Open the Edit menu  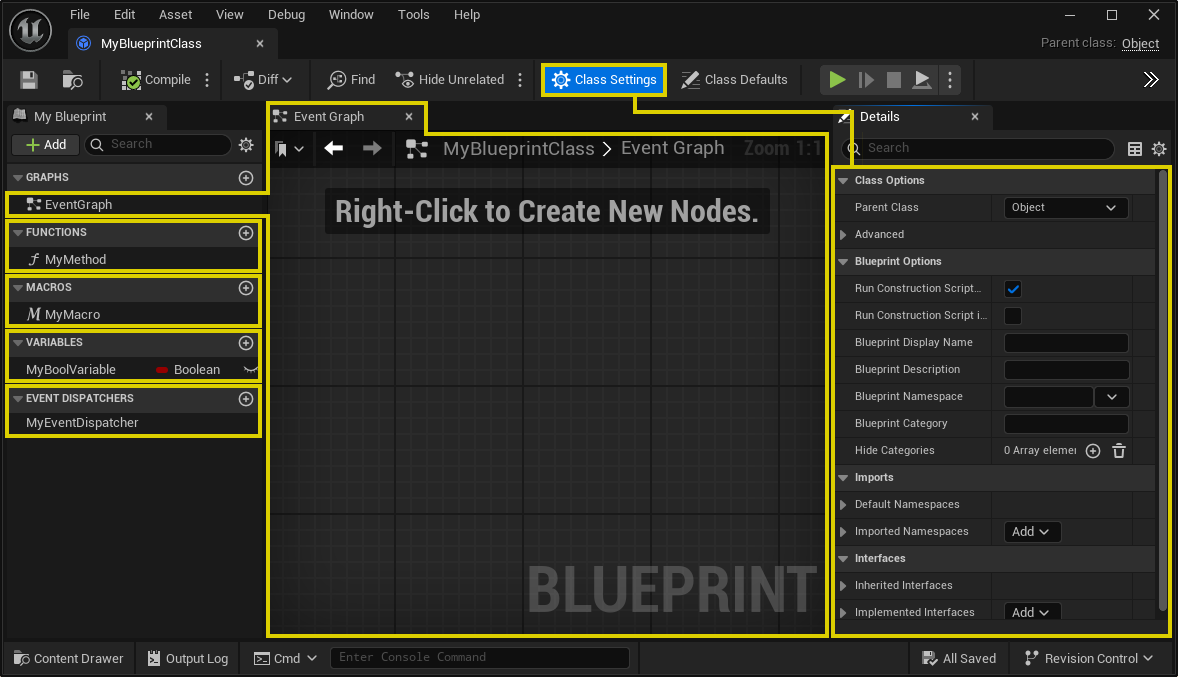point(124,14)
